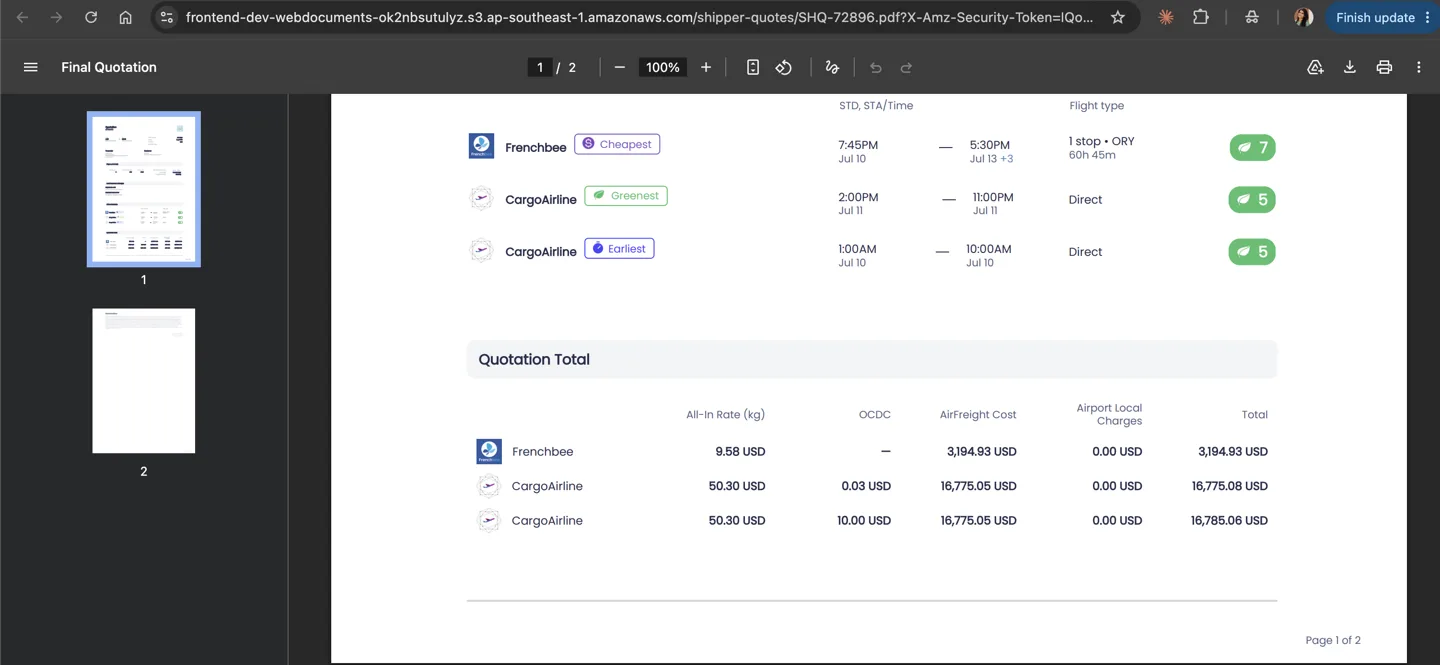Click the Greenest badge
The width and height of the screenshot is (1440, 665).
626,196
